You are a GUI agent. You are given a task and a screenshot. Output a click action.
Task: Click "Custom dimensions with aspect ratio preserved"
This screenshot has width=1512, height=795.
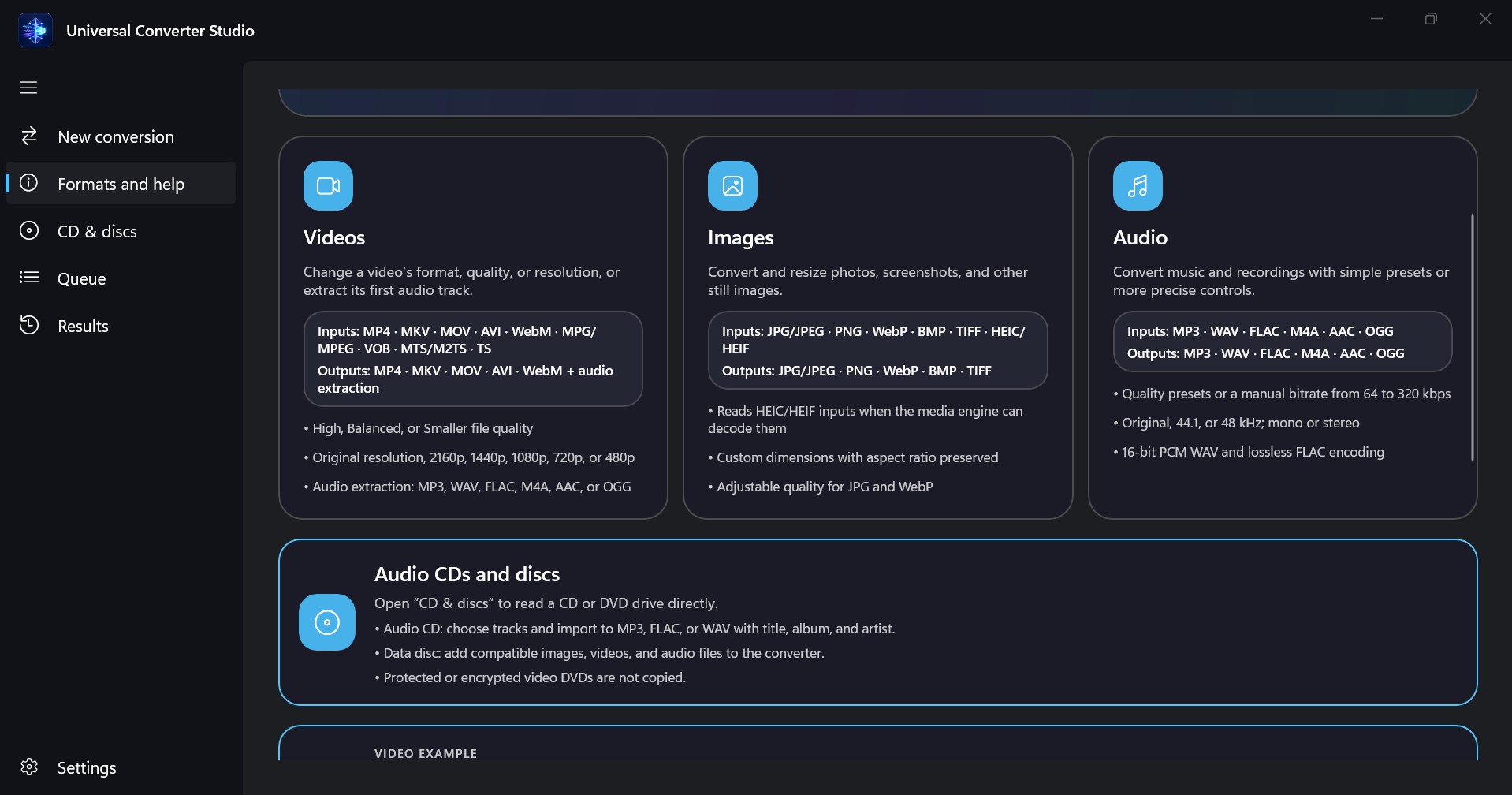click(853, 457)
